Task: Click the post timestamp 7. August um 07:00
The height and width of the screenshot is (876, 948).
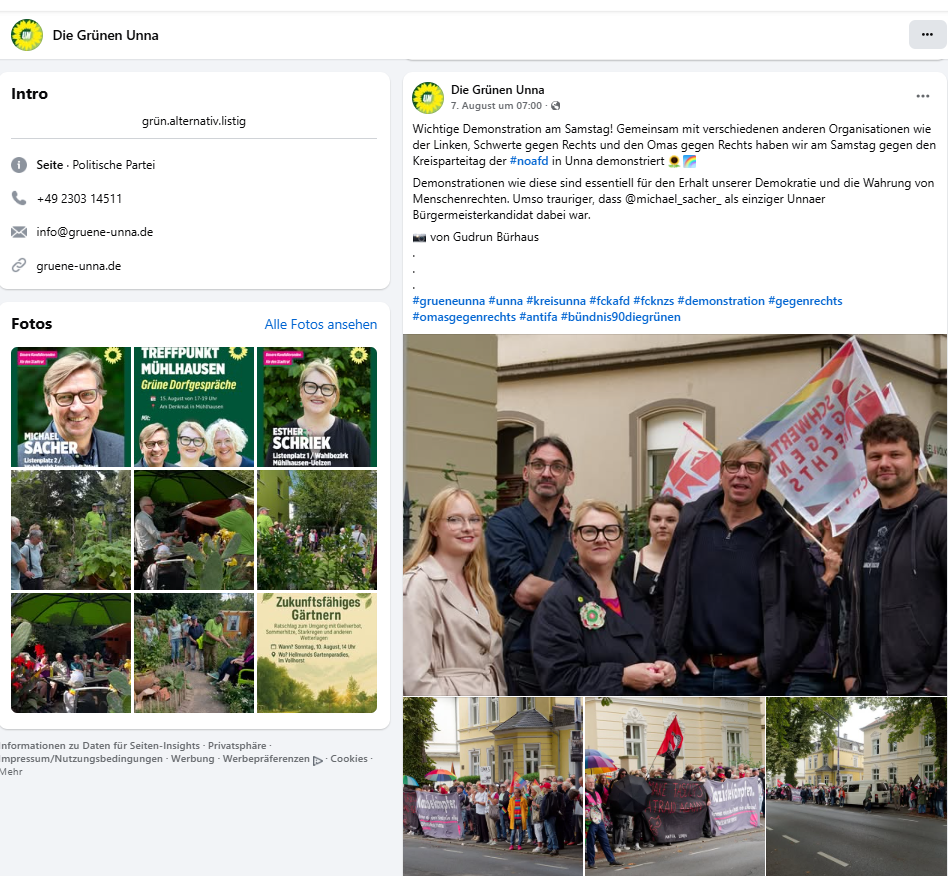Action: [496, 106]
